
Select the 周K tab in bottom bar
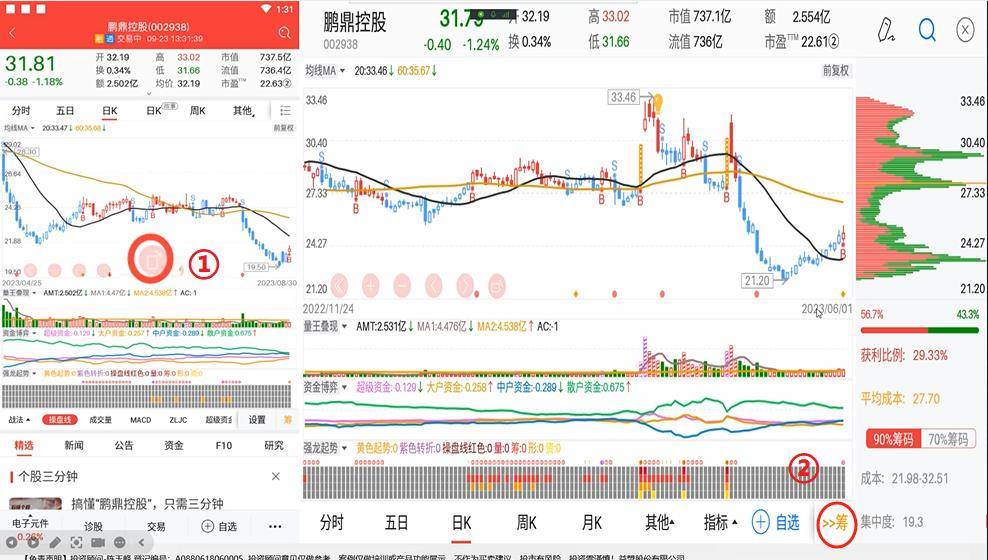click(527, 522)
